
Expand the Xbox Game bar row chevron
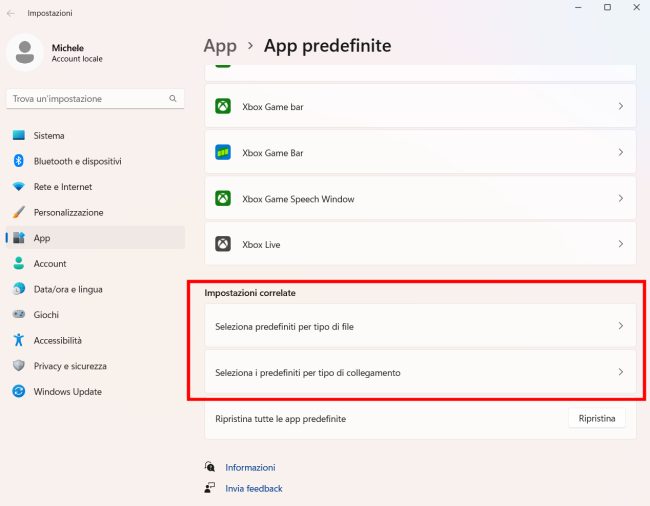[621, 106]
